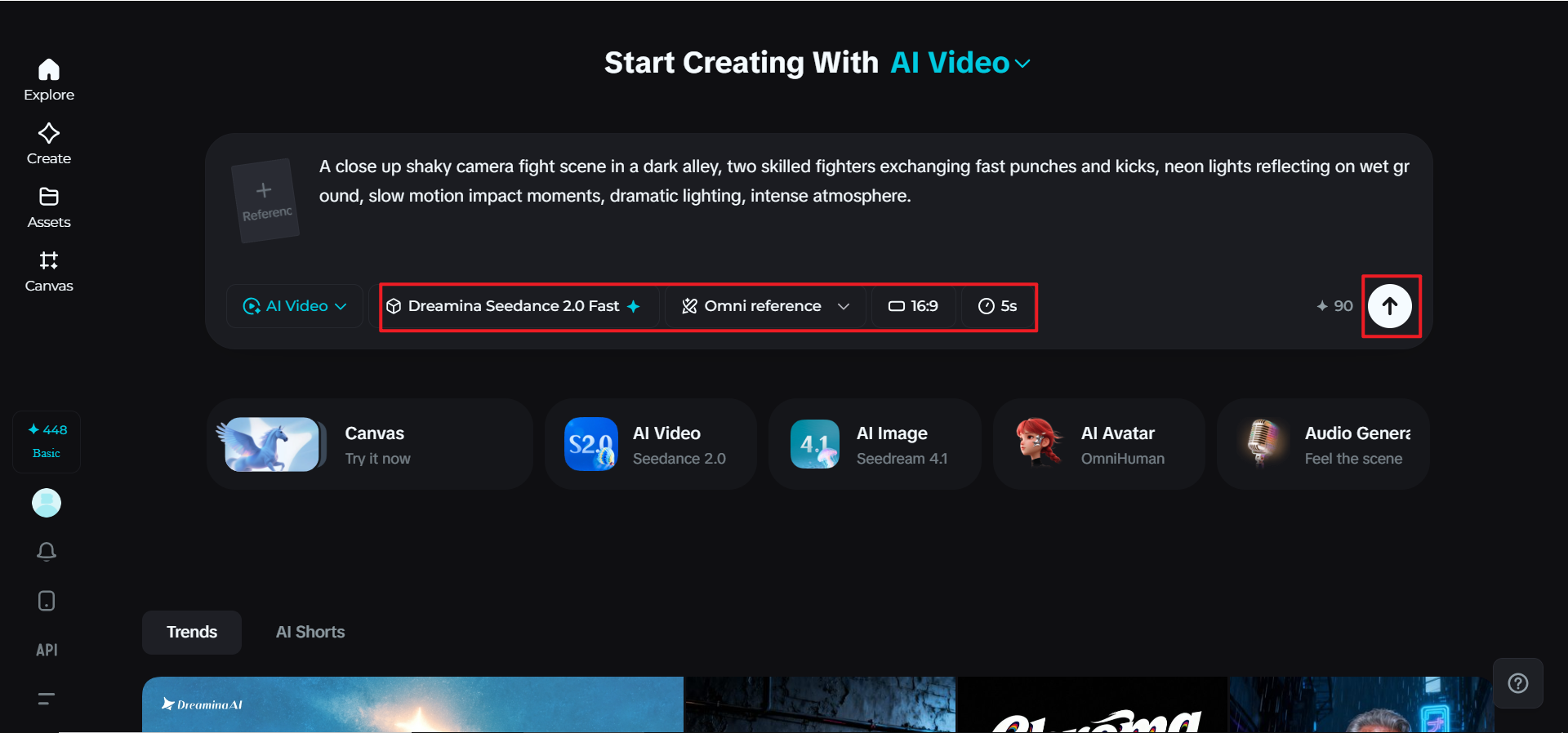Change the 5s duration setting
This screenshot has height=733, width=1568.
(998, 306)
